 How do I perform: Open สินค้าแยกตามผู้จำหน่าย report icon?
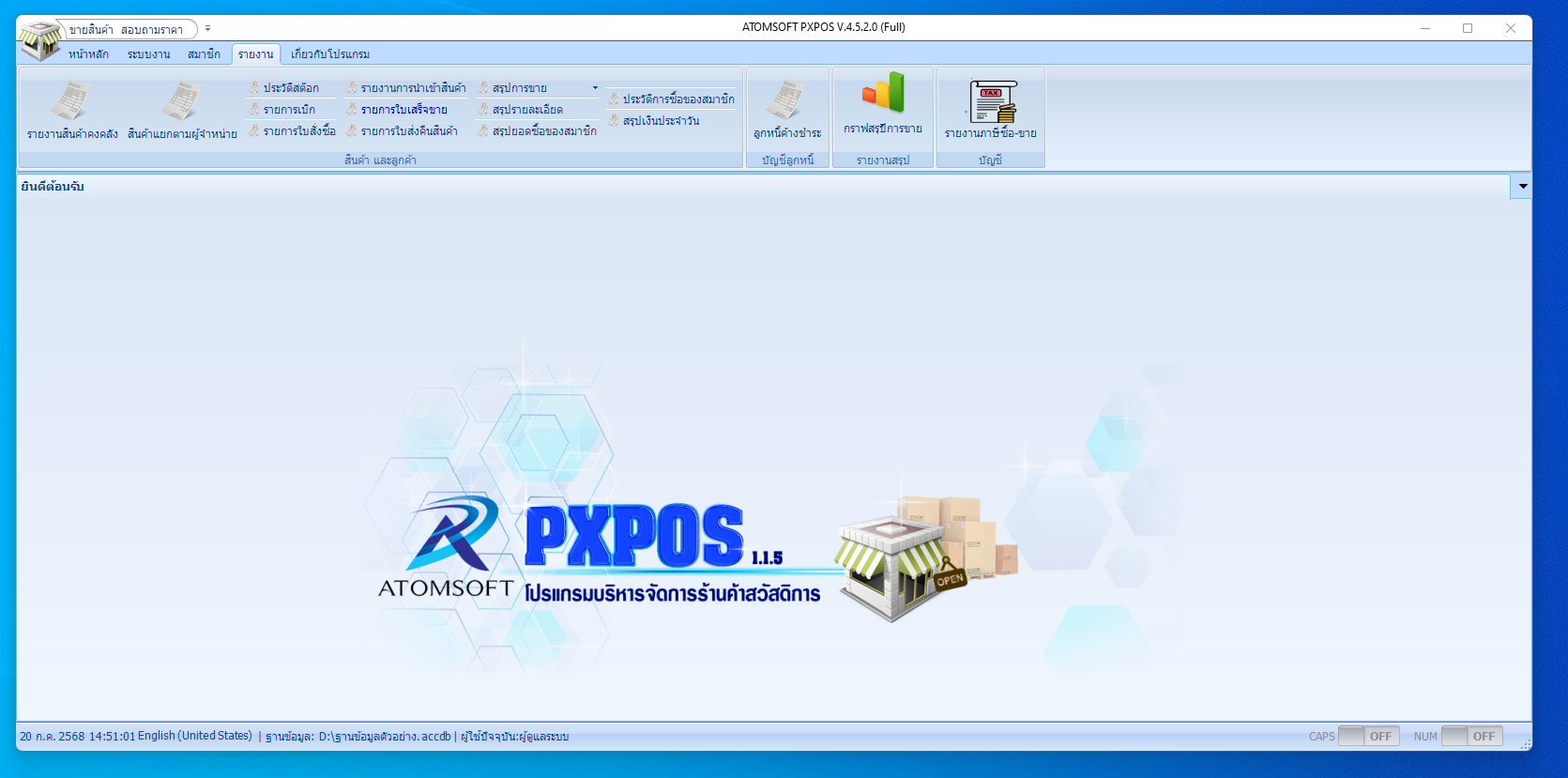(x=182, y=111)
